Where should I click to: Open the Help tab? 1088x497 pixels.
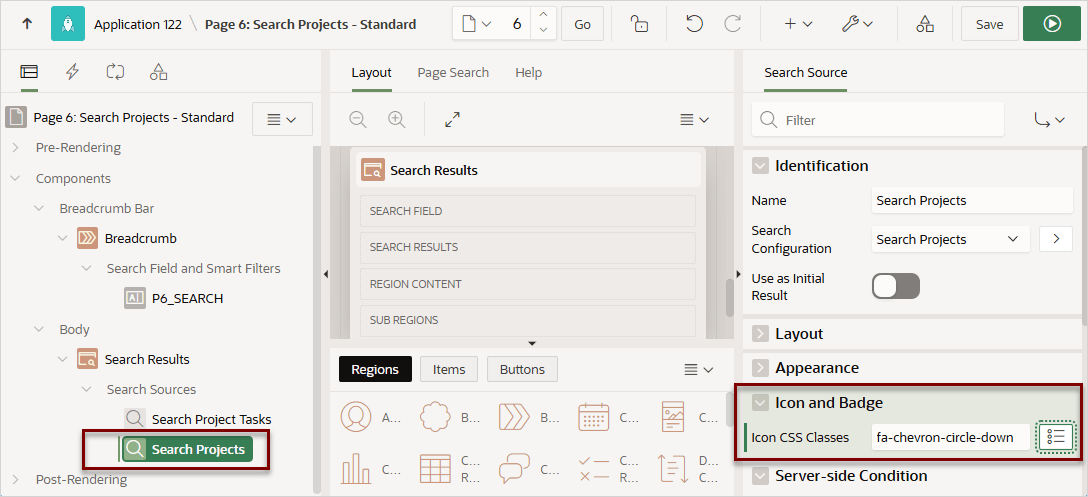(x=529, y=73)
